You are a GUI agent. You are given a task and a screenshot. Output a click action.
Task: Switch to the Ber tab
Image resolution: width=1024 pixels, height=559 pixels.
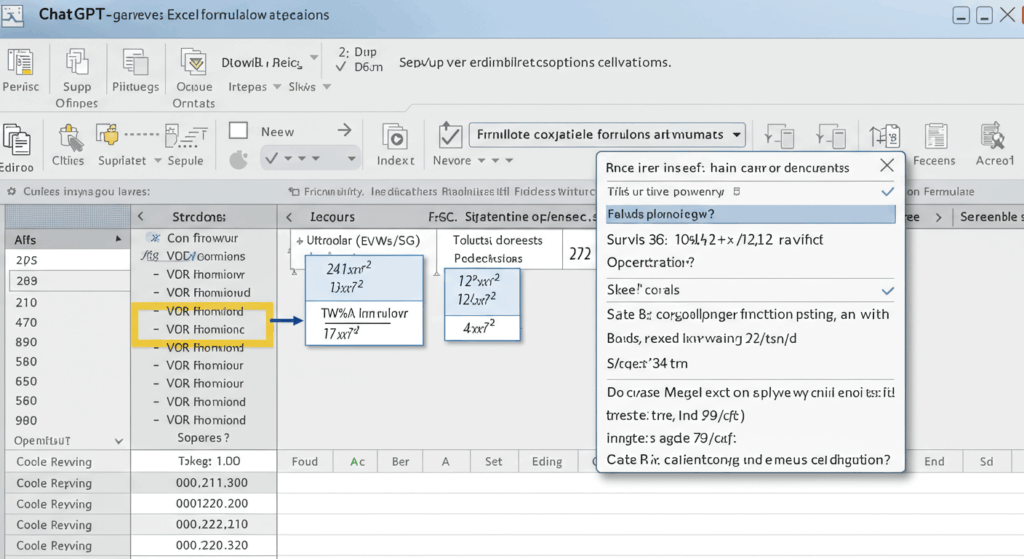400,462
